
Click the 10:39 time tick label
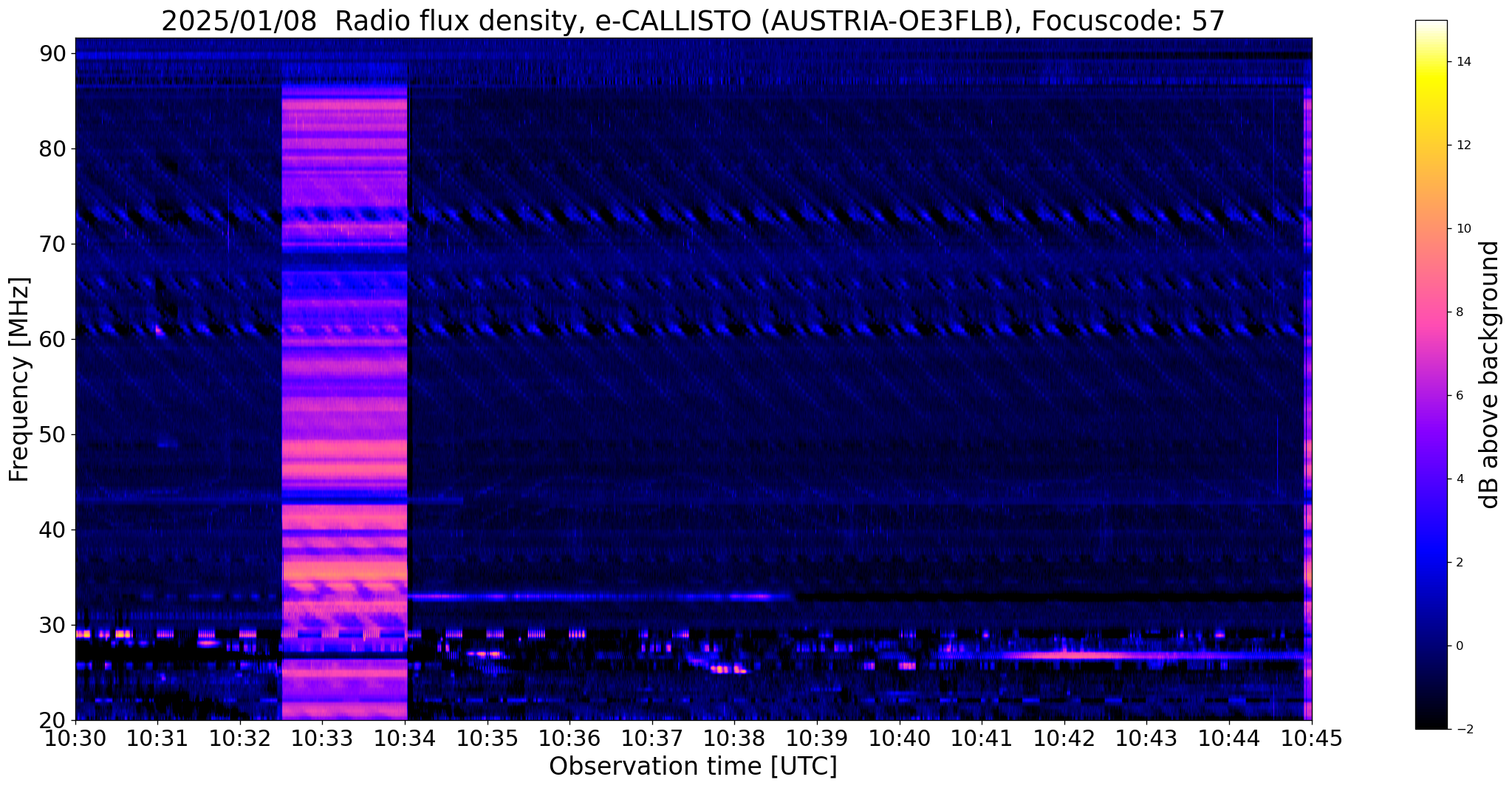[817, 738]
